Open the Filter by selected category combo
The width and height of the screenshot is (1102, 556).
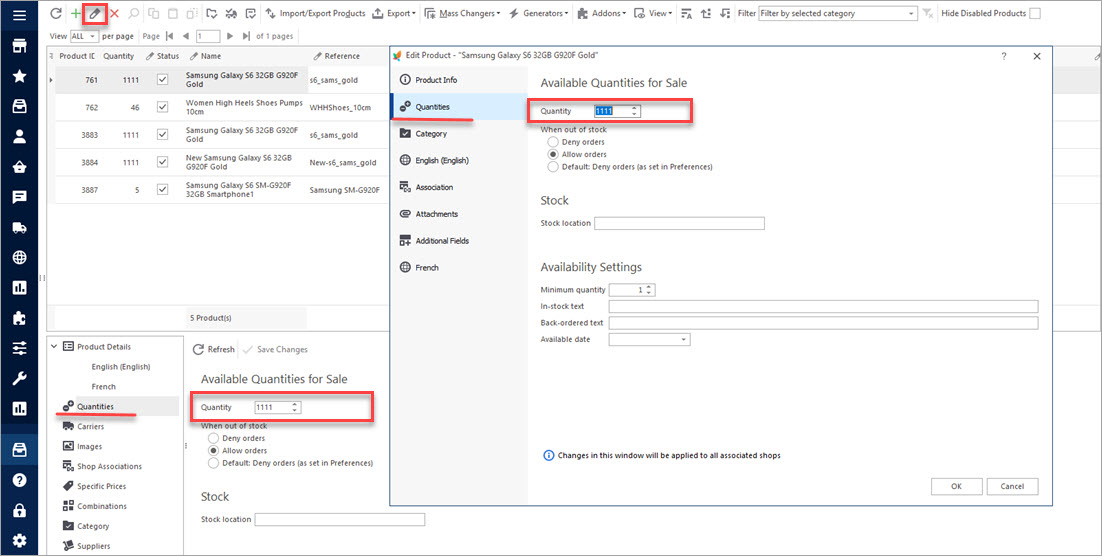point(838,13)
